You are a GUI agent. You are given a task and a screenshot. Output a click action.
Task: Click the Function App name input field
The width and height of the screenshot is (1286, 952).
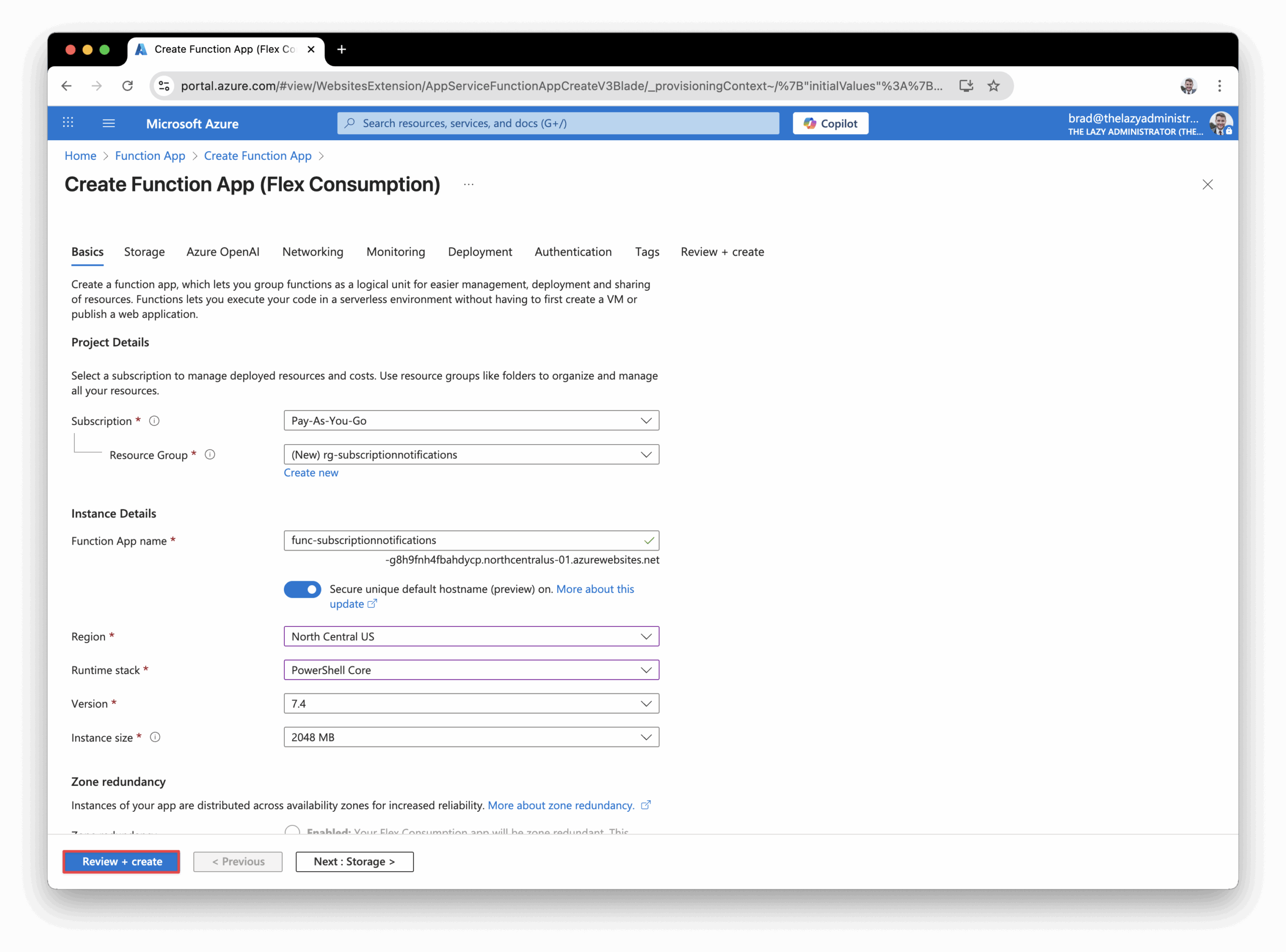(x=461, y=541)
